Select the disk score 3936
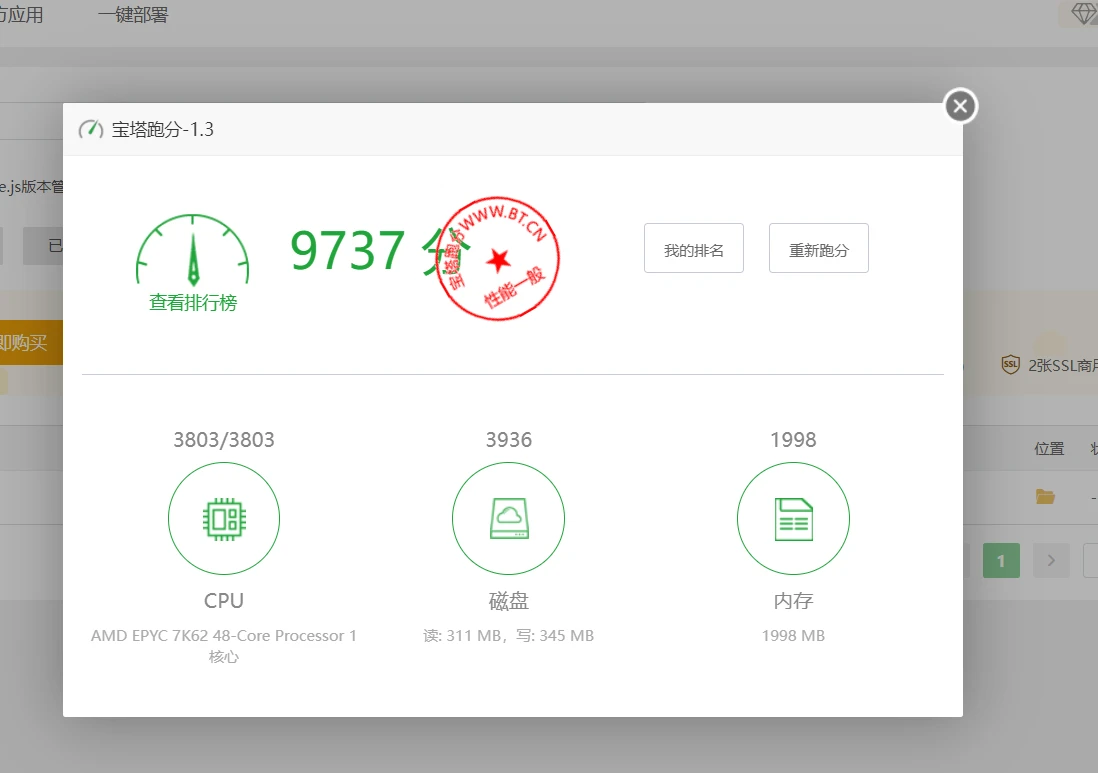 point(509,440)
